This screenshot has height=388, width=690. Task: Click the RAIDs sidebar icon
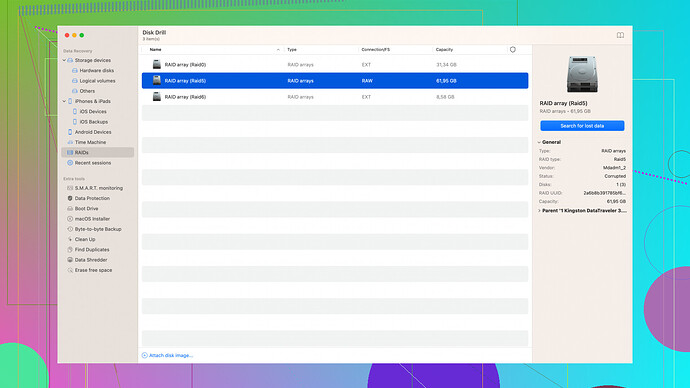(x=70, y=153)
